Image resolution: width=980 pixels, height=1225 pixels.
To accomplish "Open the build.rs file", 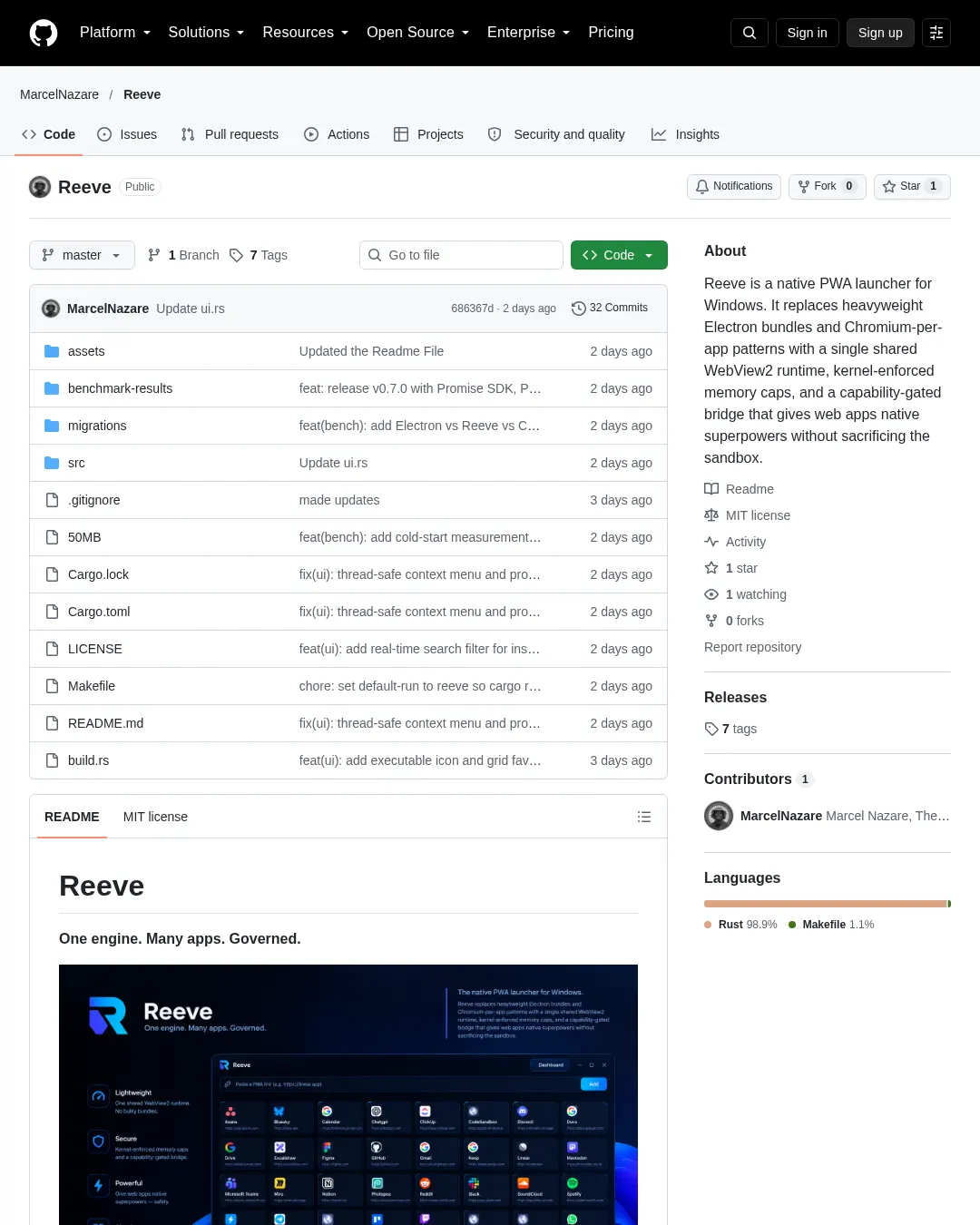I will coord(88,760).
